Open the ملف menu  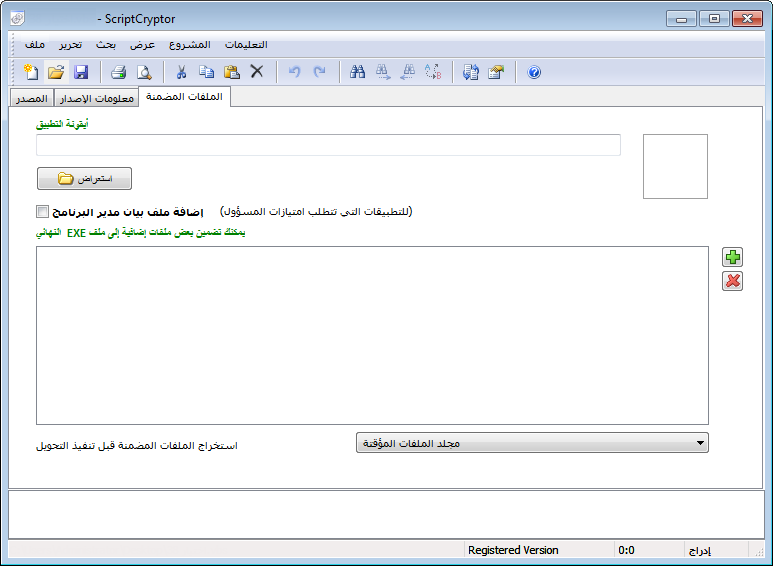coord(35,45)
